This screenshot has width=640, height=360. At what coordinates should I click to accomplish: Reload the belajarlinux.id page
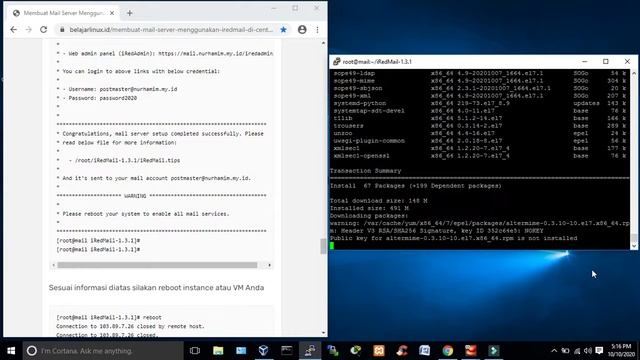pyautogui.click(x=44, y=29)
